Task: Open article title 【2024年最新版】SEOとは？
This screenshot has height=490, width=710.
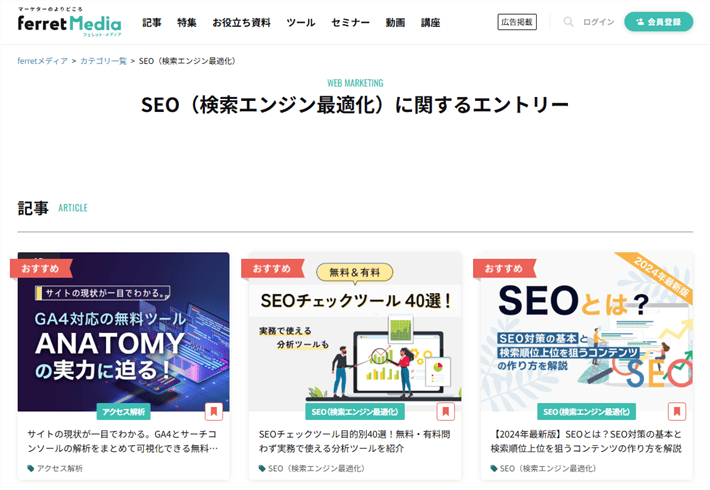Action: pyautogui.click(x=586, y=441)
